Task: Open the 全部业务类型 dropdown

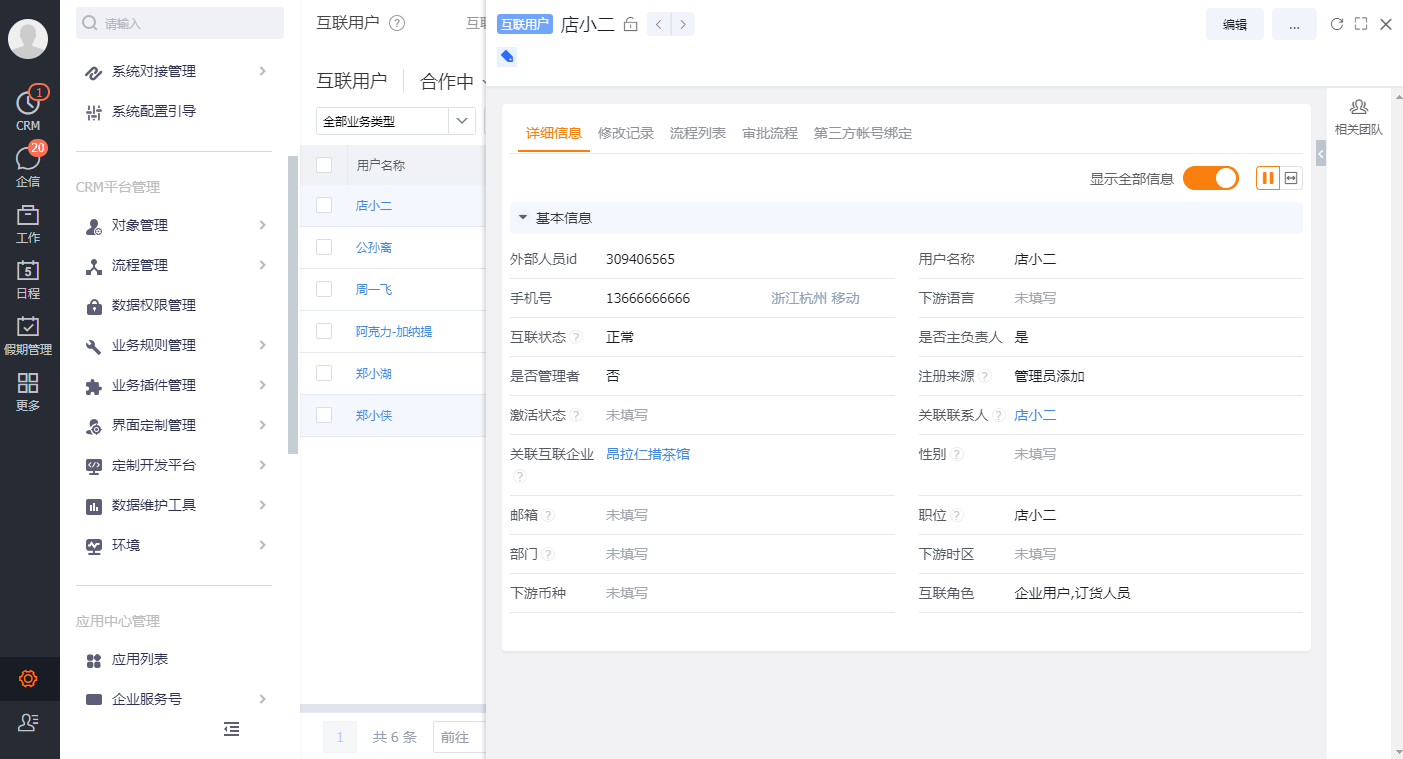Action: point(396,121)
